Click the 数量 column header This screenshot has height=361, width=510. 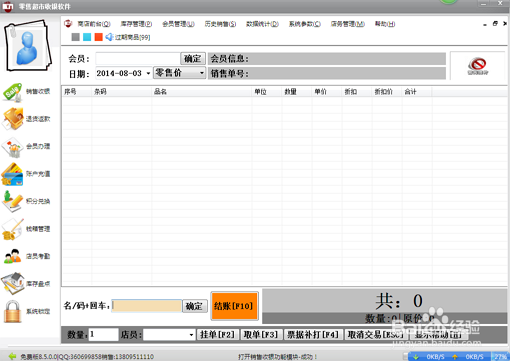click(297, 92)
